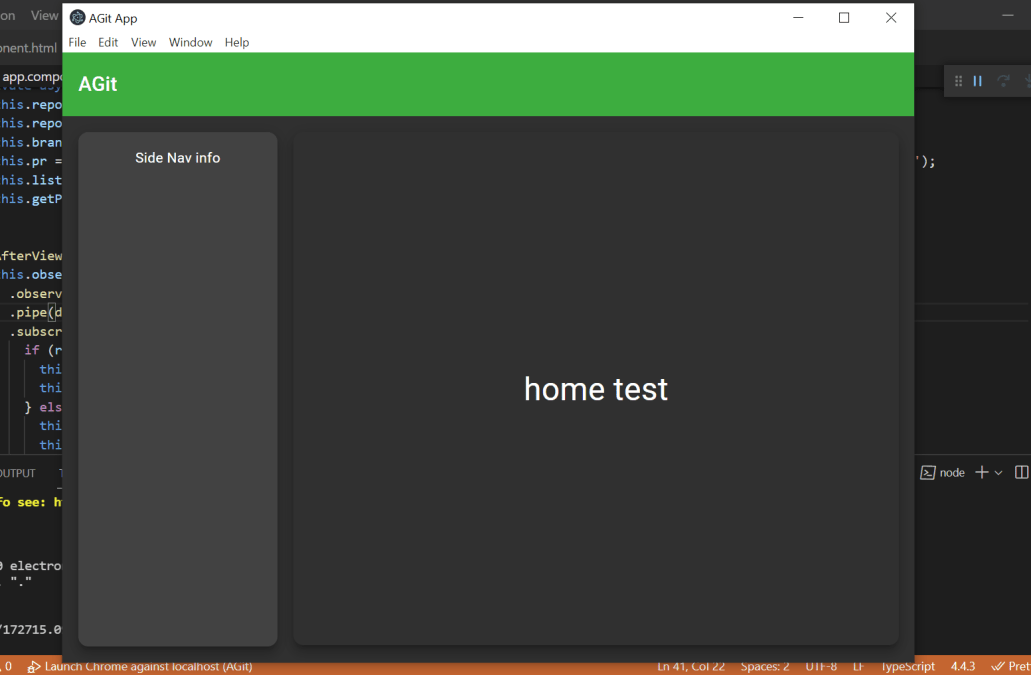Select the TypeScript language mode indicator
The height and width of the screenshot is (675, 1031).
tap(907, 666)
